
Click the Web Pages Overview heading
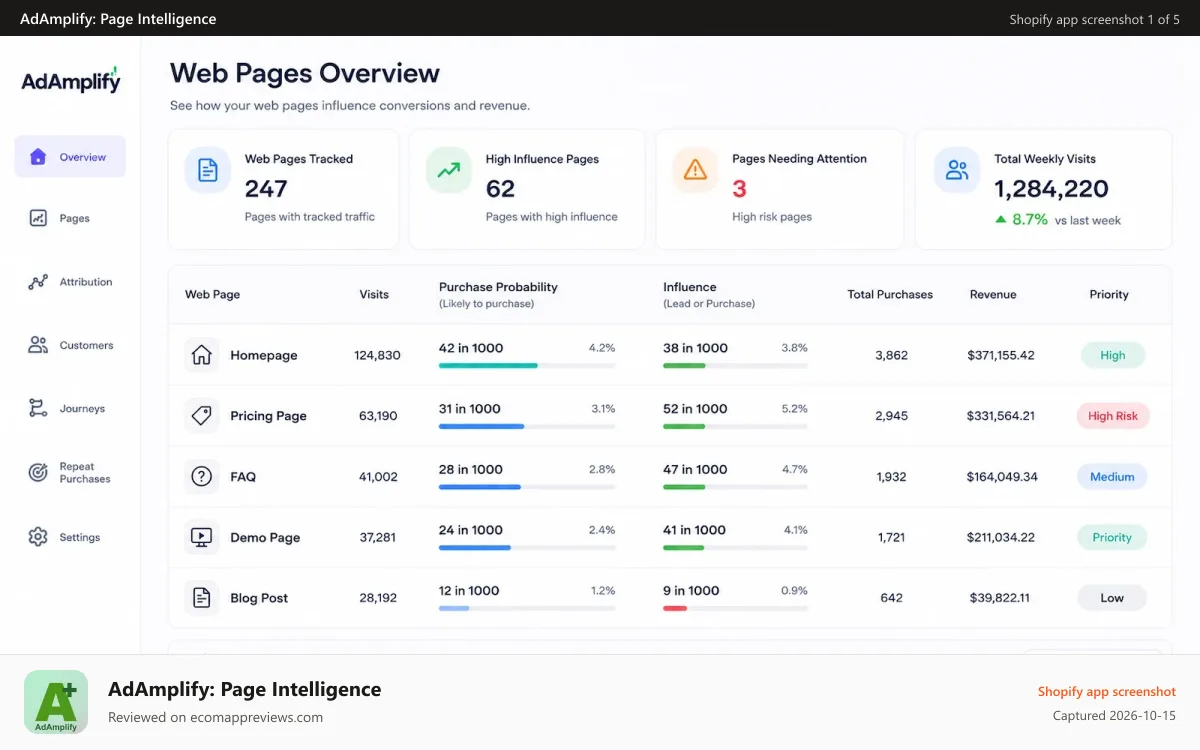pos(305,73)
